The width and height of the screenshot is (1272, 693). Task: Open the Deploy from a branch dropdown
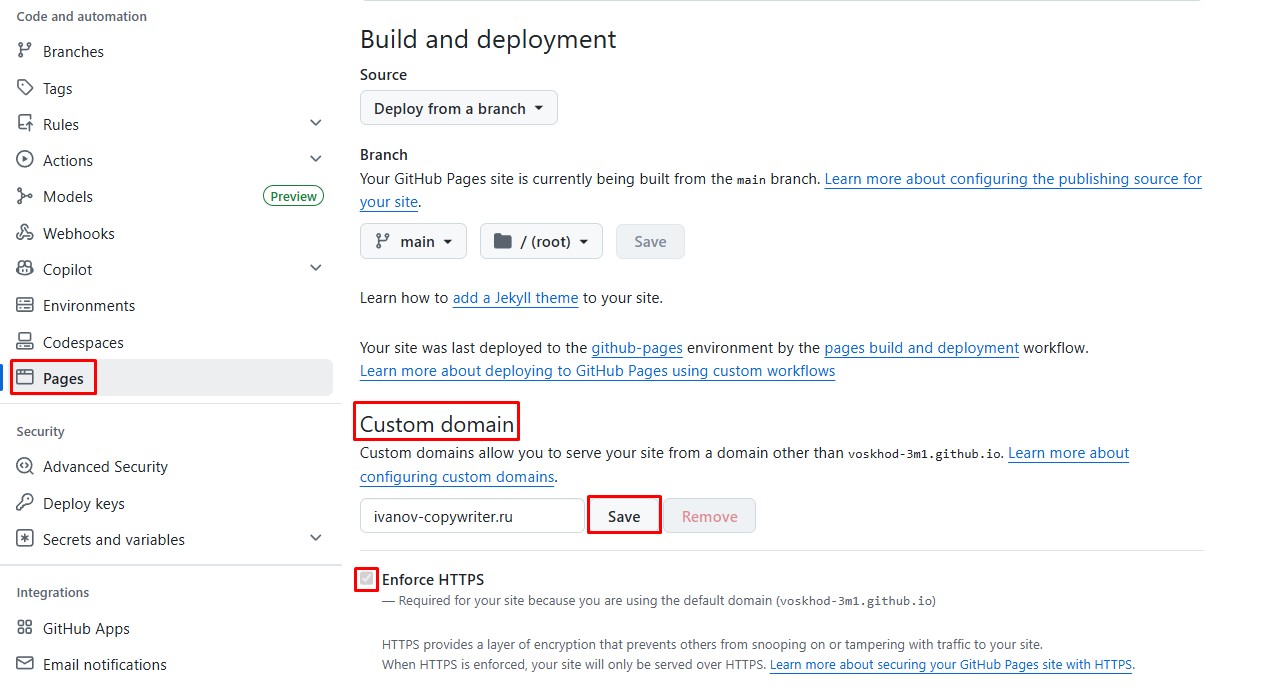coord(458,108)
